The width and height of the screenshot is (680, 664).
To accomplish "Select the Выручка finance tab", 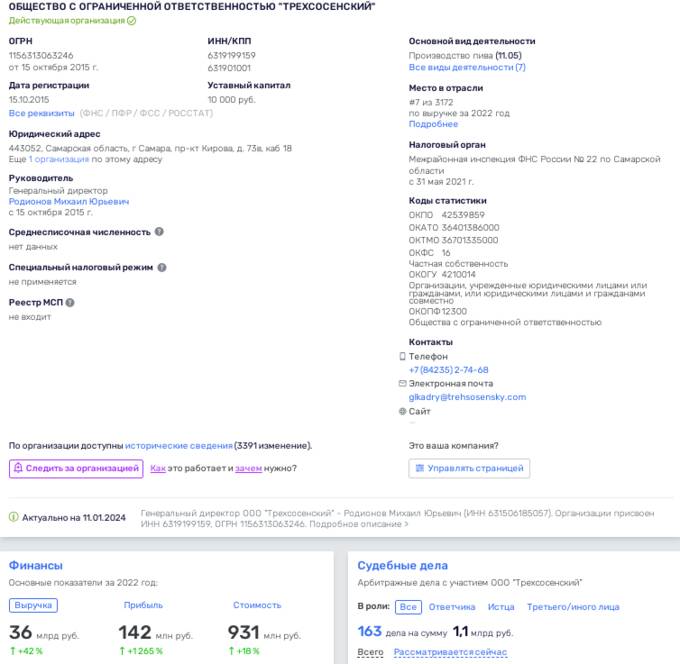I will [x=34, y=606].
